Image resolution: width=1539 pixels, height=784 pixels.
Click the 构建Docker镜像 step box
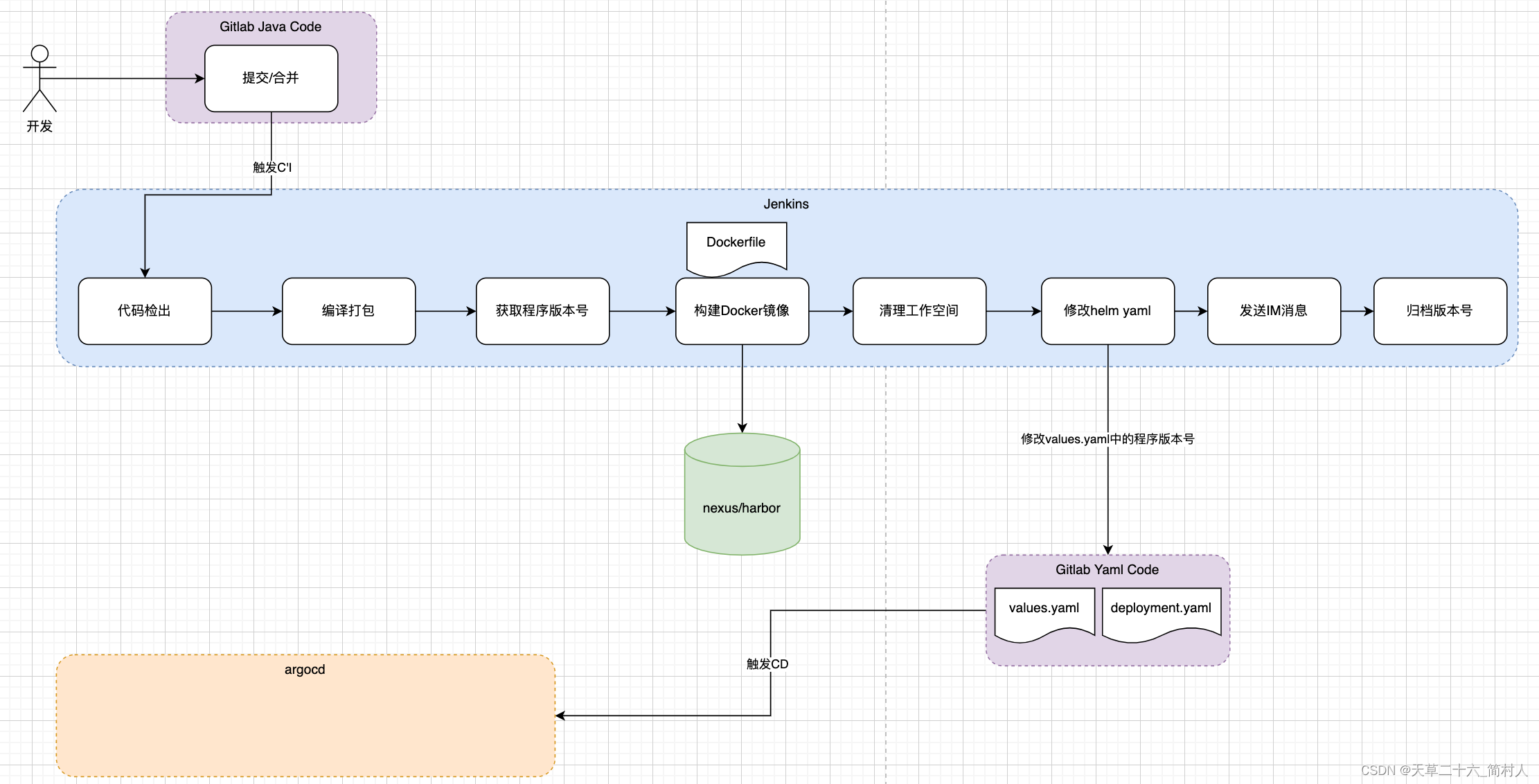click(x=742, y=311)
